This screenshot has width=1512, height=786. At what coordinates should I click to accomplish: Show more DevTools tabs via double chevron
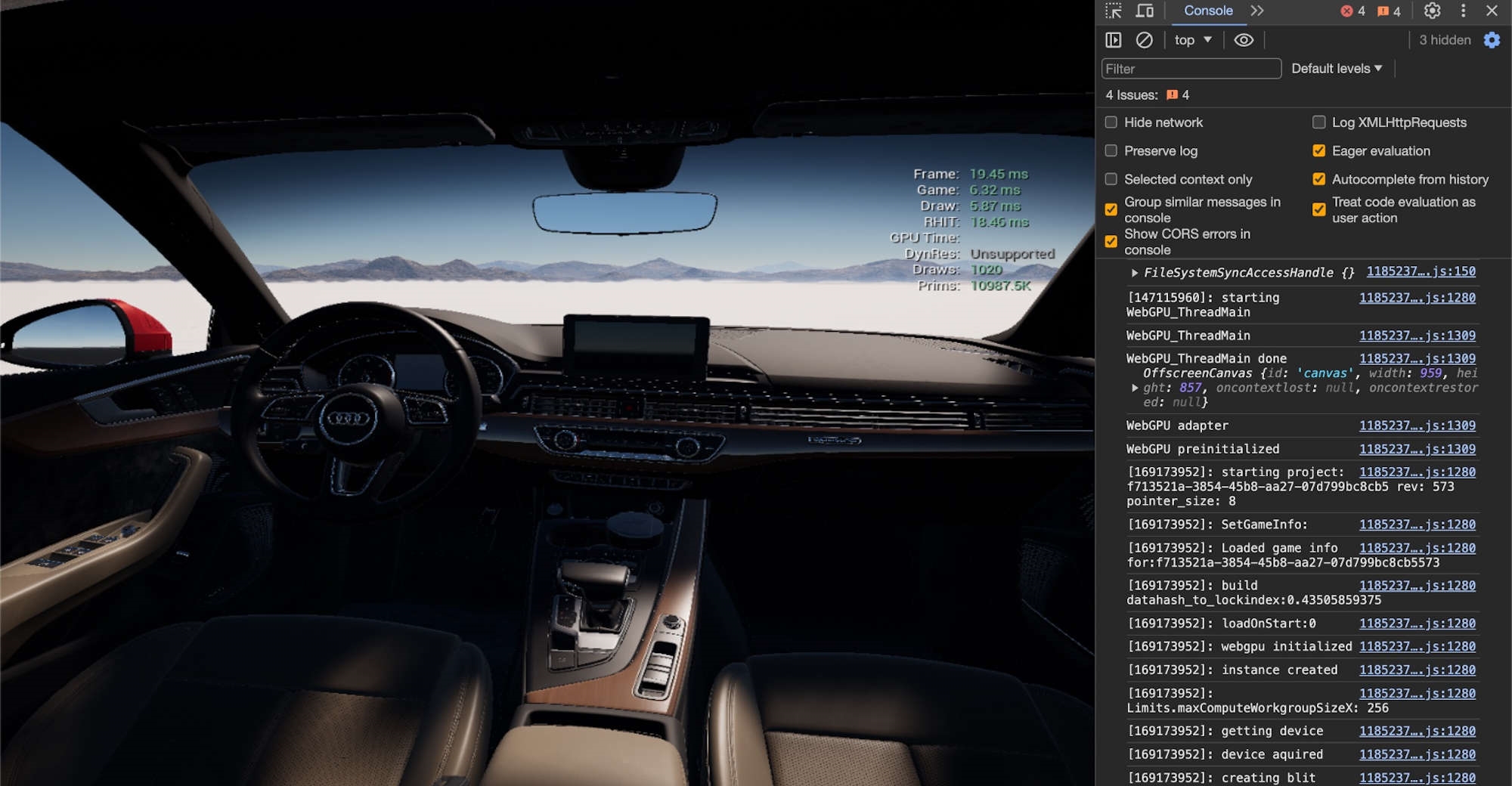[x=1256, y=11]
